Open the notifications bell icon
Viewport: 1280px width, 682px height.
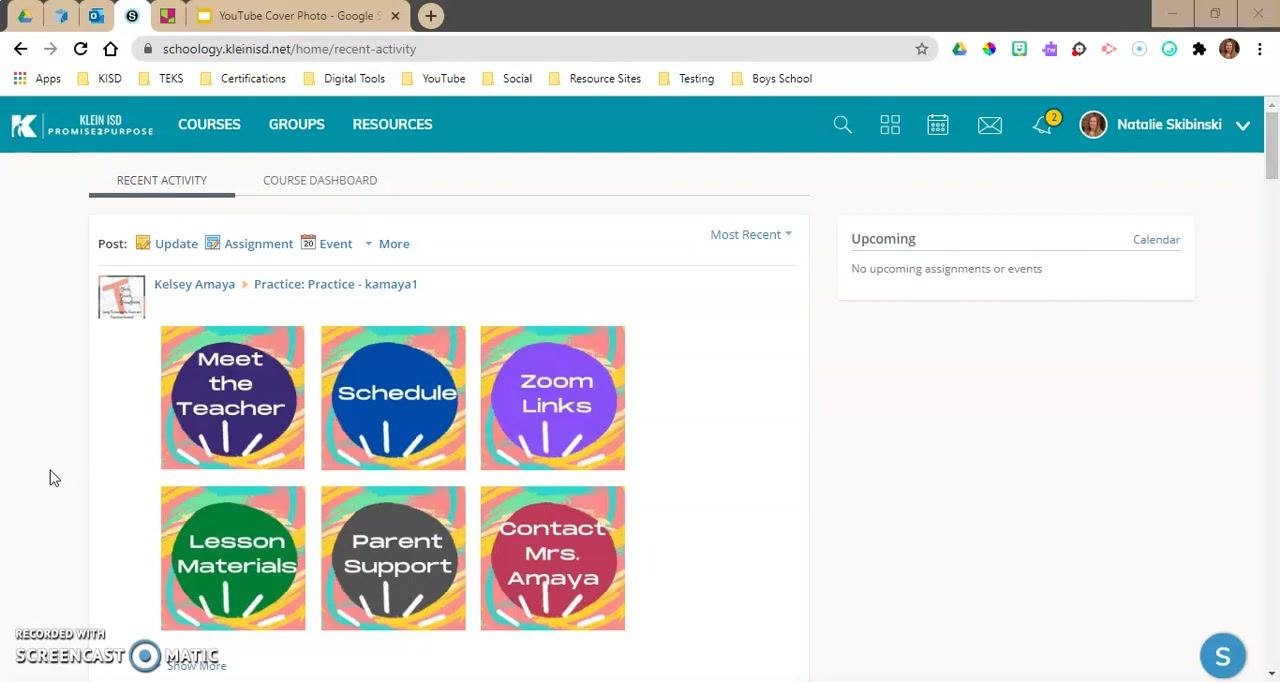1042,125
